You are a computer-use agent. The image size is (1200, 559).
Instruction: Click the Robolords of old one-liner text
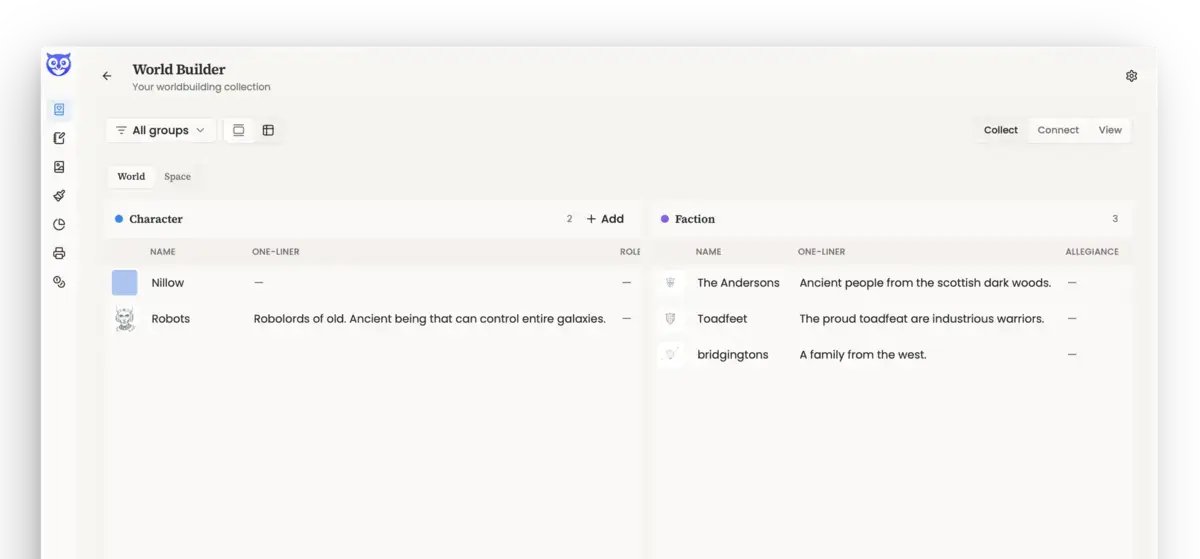430,319
